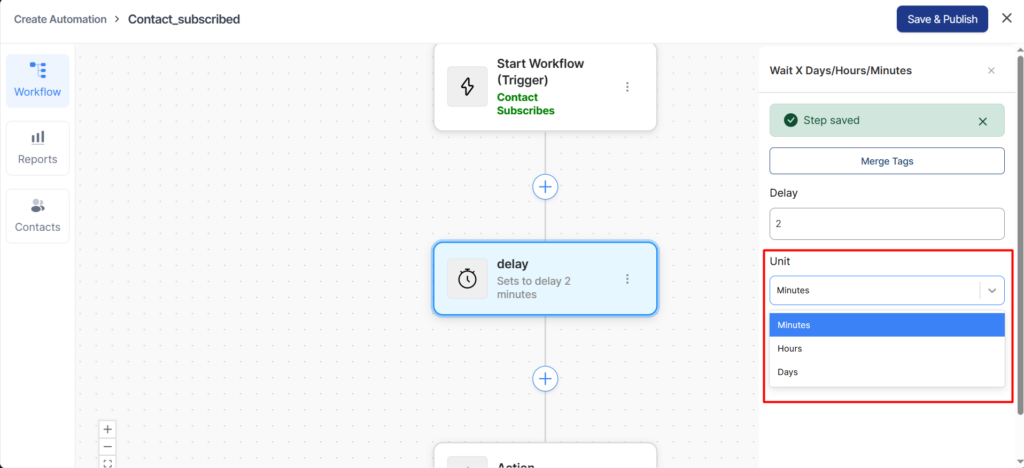Click the lightning bolt trigger icon
1024x468 pixels.
coord(467,87)
